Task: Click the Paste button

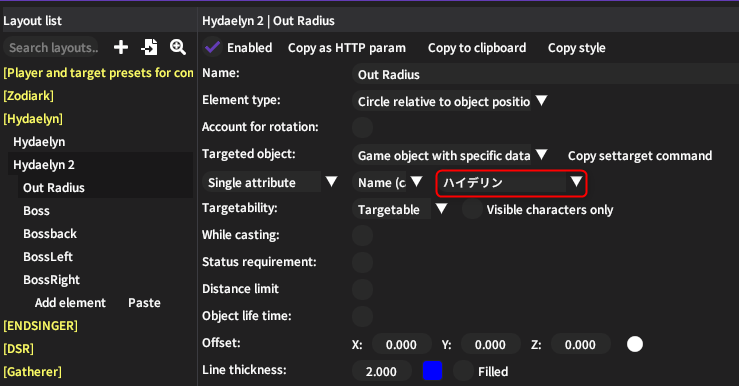Action: pos(144,303)
